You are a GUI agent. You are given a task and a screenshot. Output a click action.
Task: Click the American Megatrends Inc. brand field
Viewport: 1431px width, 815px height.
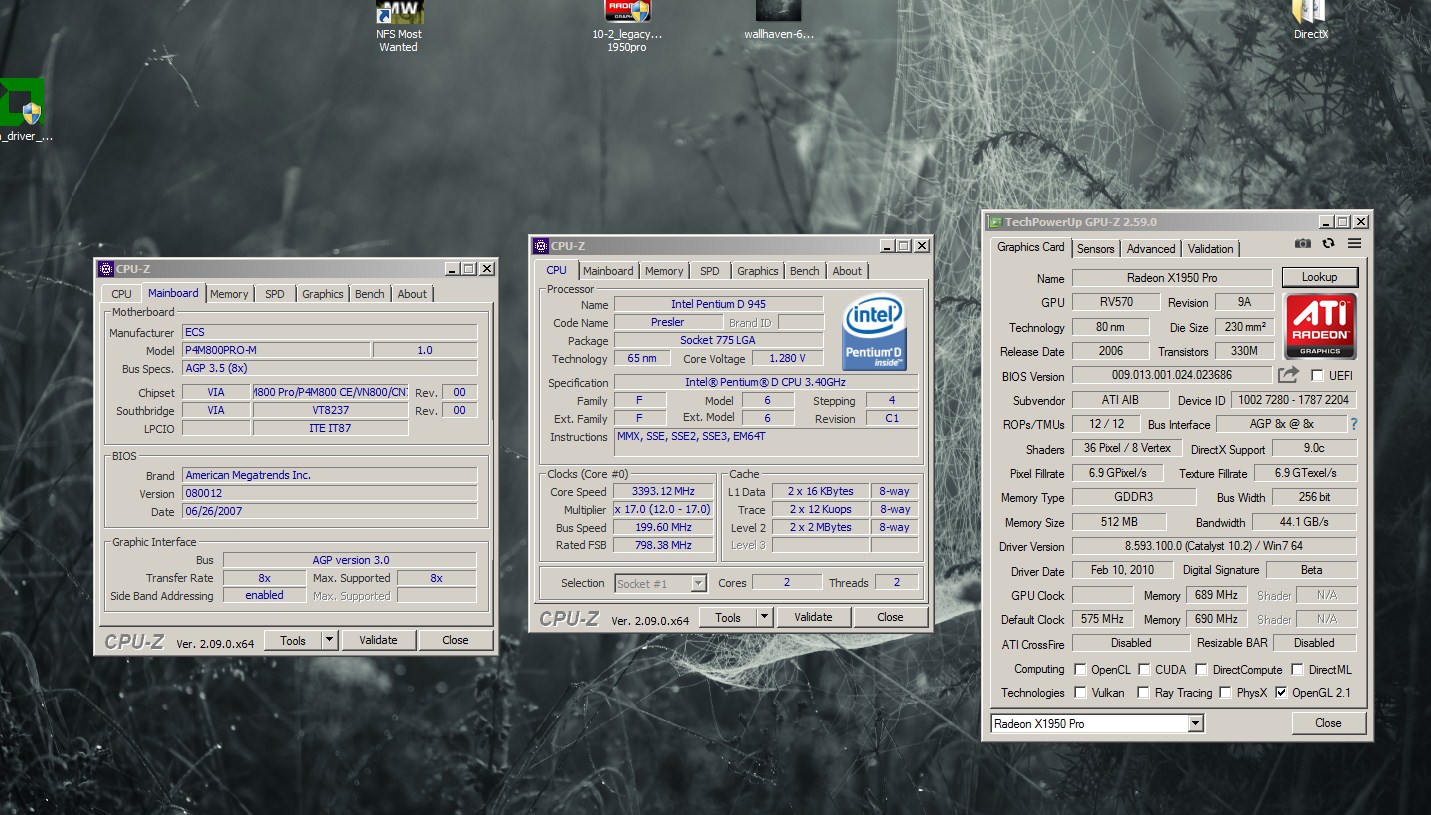point(330,475)
